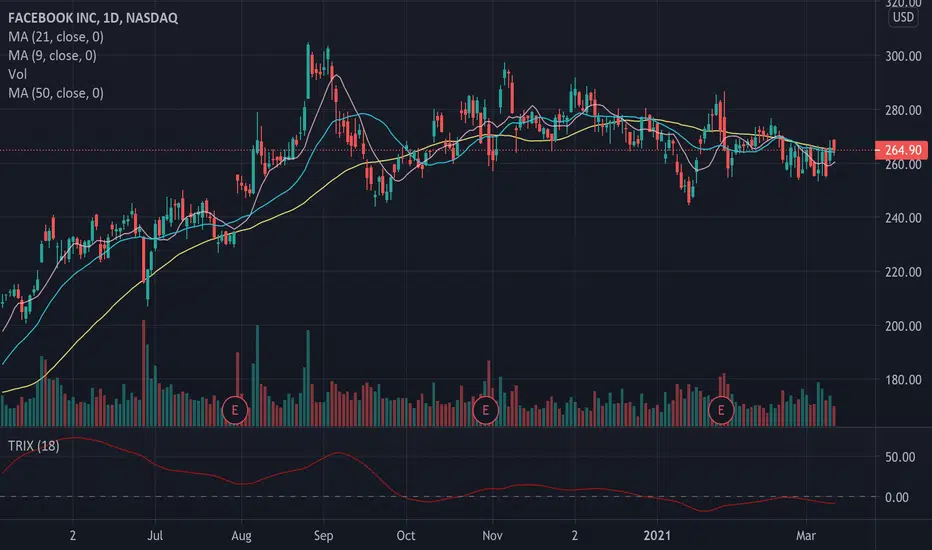Select the TRIX (18) indicator label
This screenshot has height=550, width=932.
[33, 446]
